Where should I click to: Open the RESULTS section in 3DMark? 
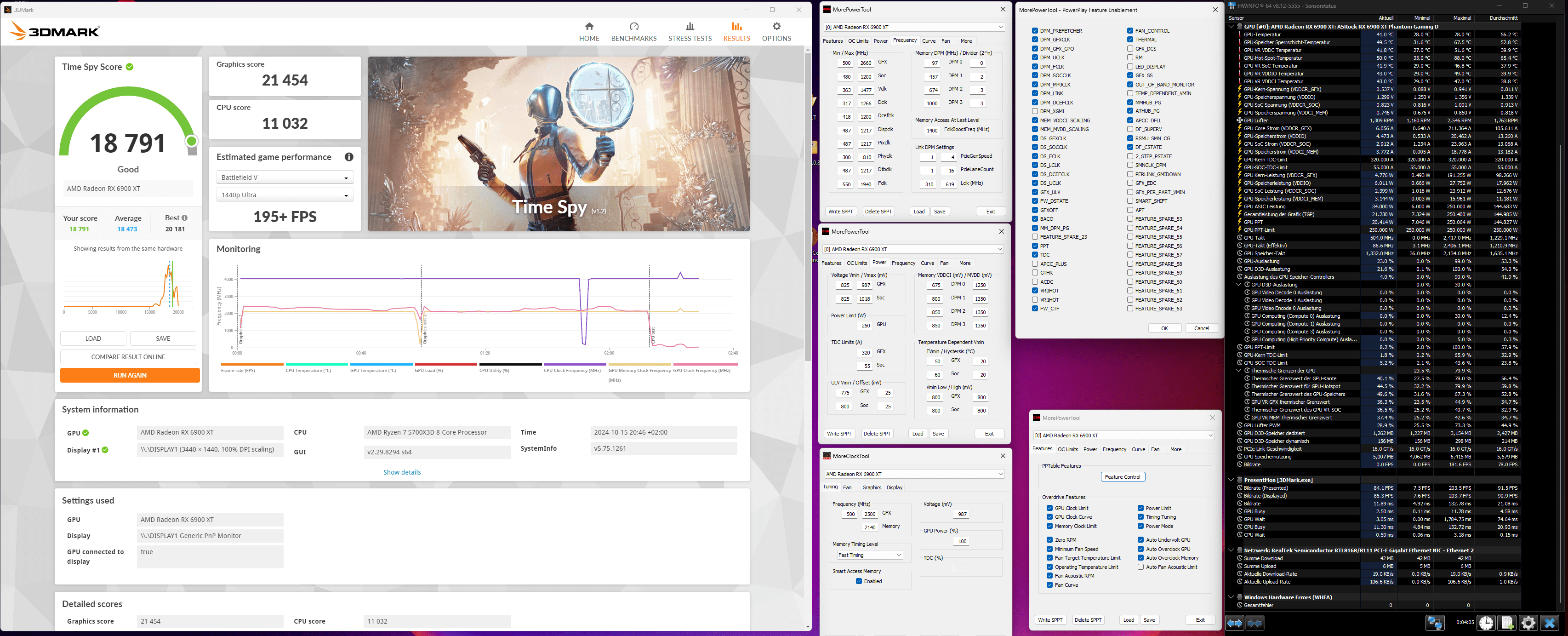click(736, 32)
